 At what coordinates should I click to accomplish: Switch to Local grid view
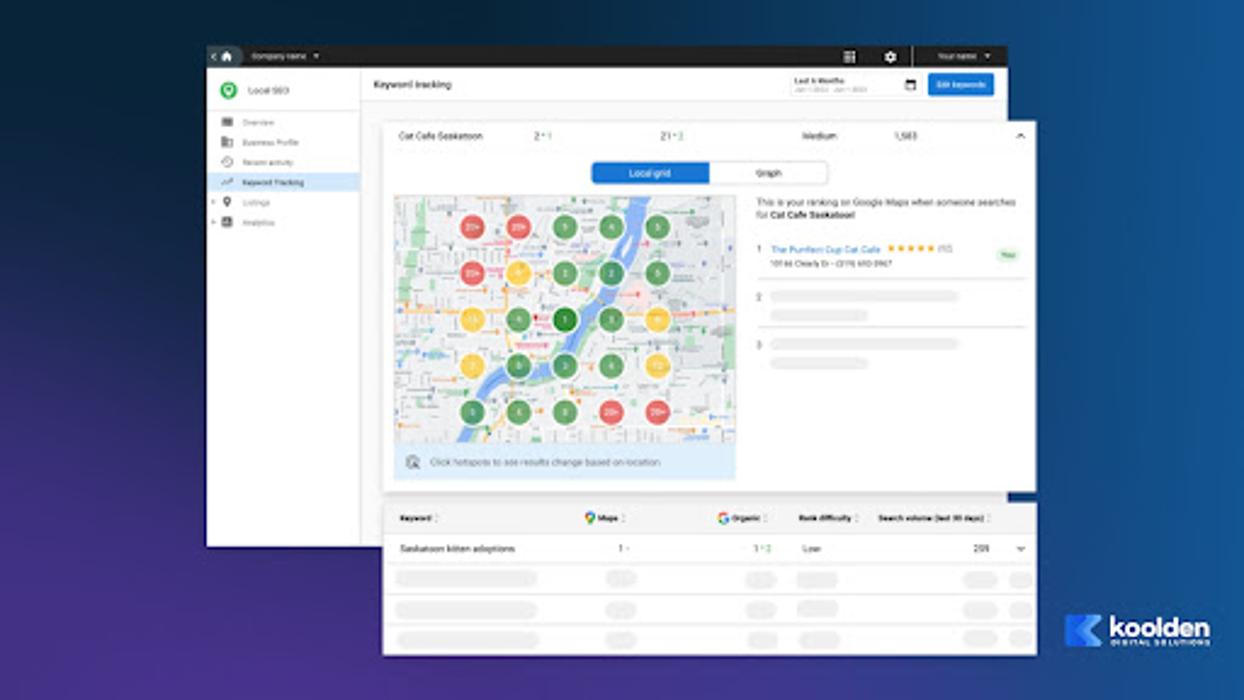pyautogui.click(x=650, y=173)
